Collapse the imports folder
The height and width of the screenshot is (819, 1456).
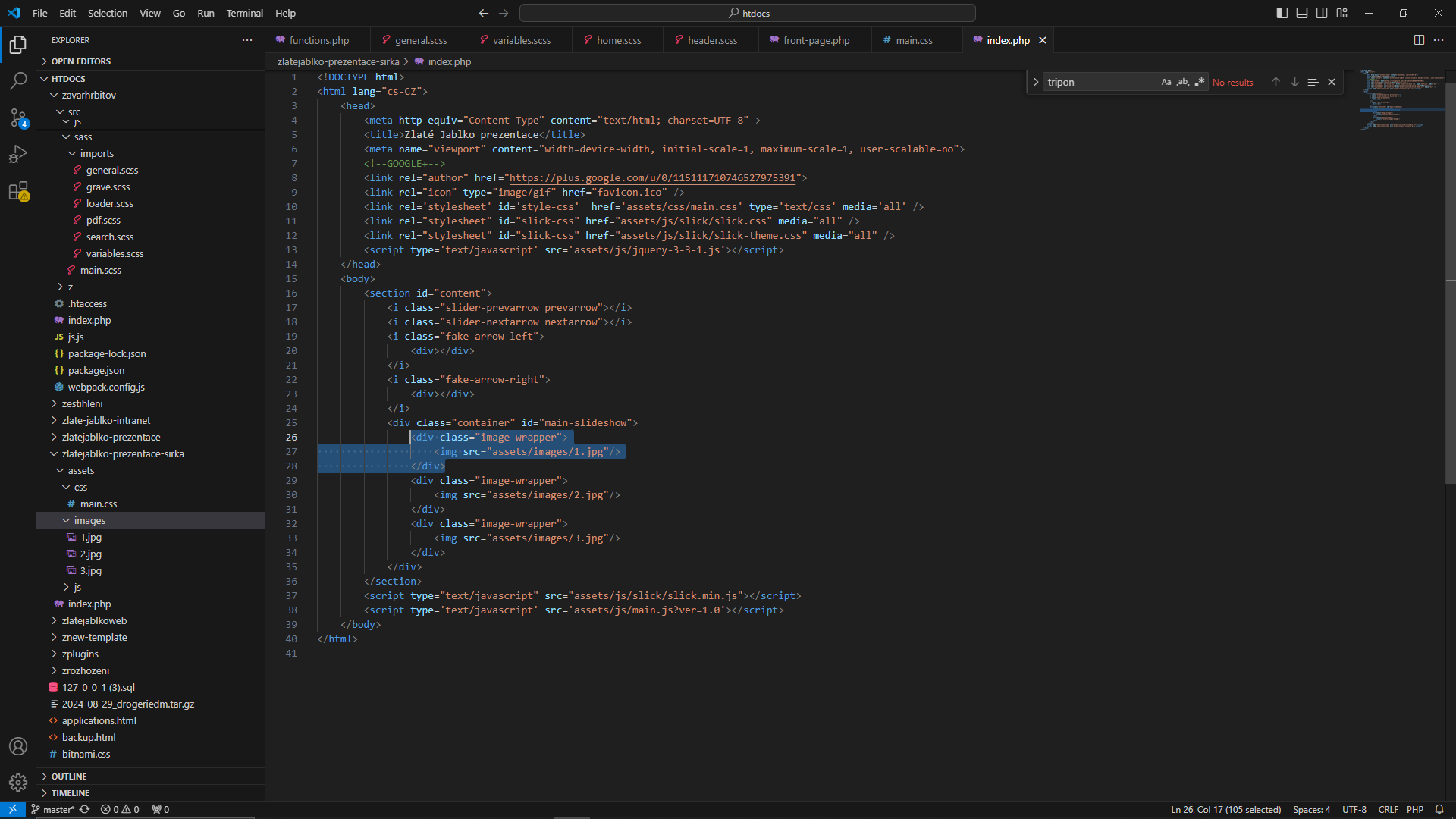coord(151,154)
